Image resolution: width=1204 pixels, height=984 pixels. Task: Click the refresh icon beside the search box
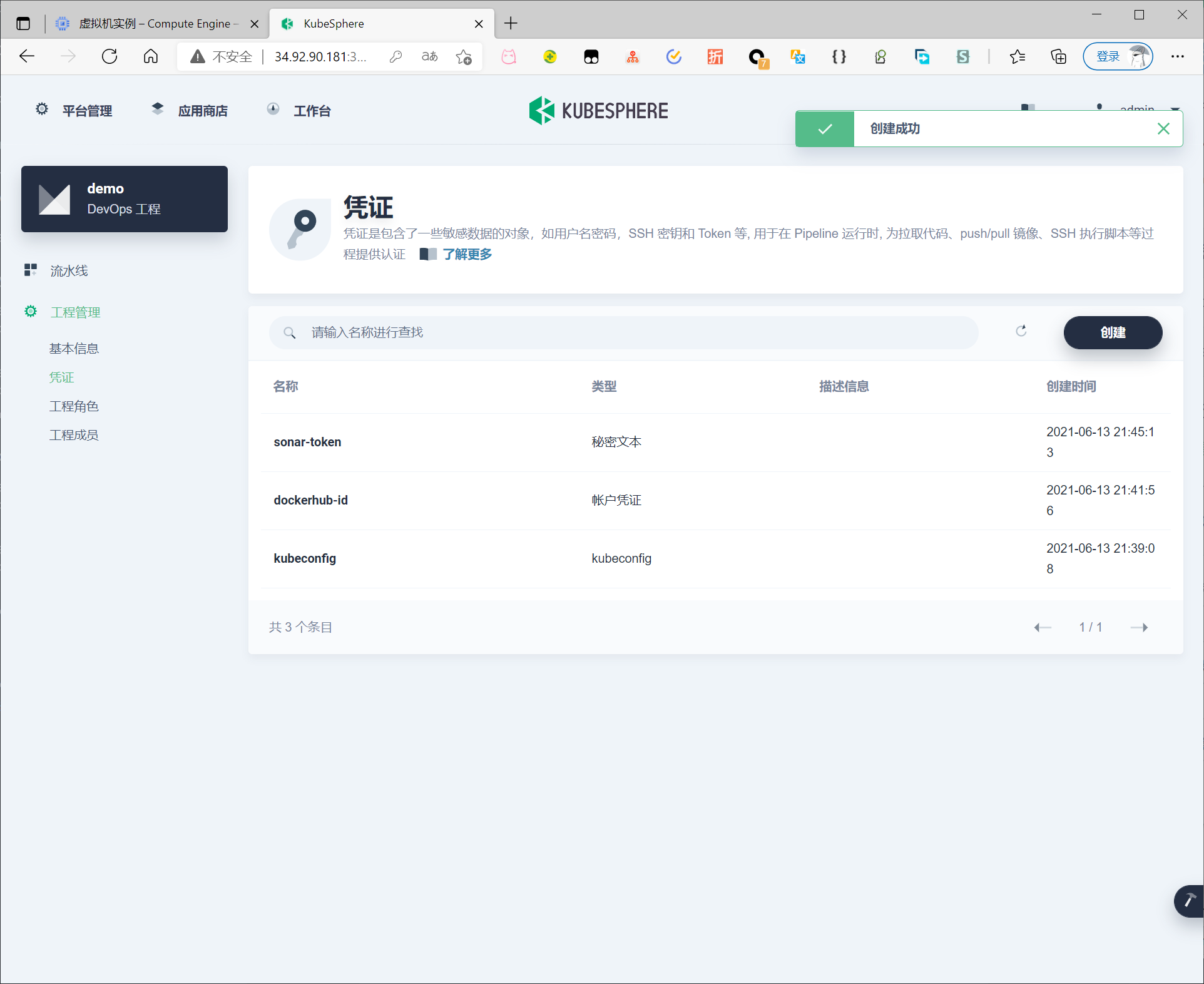(x=1021, y=331)
